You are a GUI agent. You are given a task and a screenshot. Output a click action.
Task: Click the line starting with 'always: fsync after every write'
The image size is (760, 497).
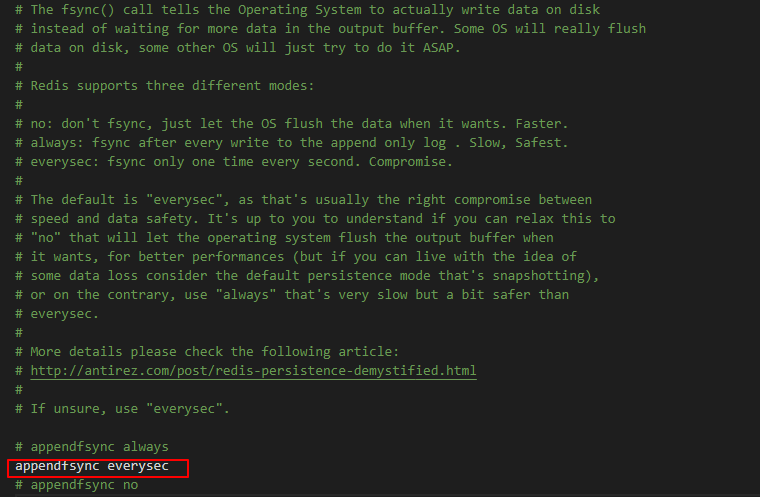(x=291, y=143)
